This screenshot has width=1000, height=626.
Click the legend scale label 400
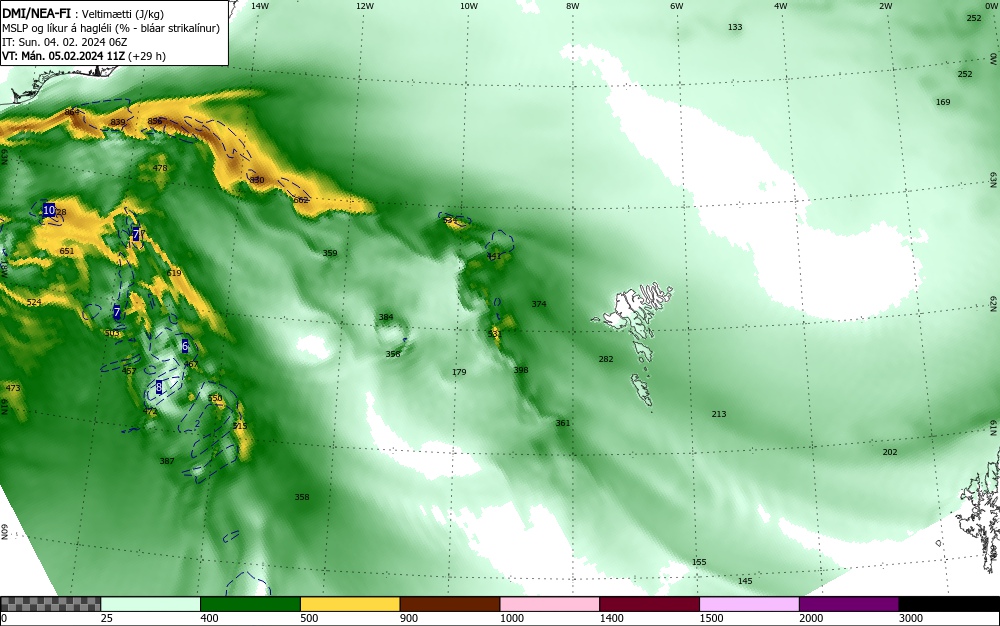click(x=209, y=618)
